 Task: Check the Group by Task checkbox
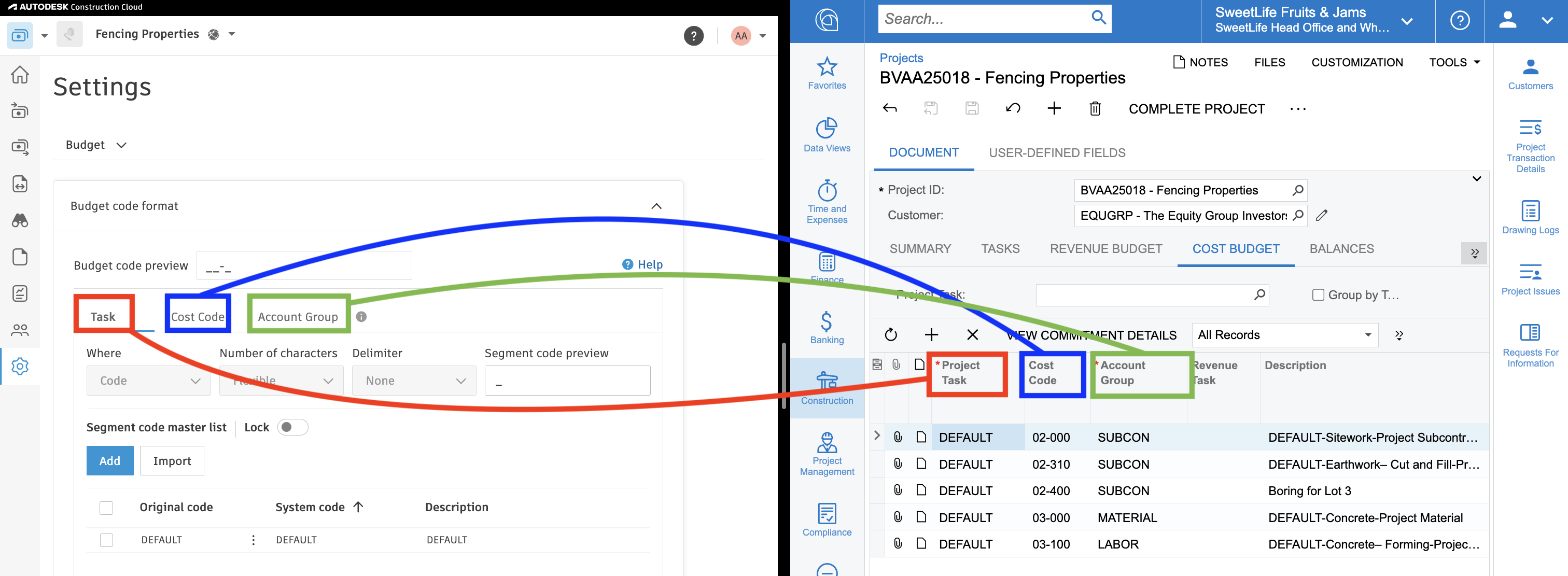[1318, 296]
